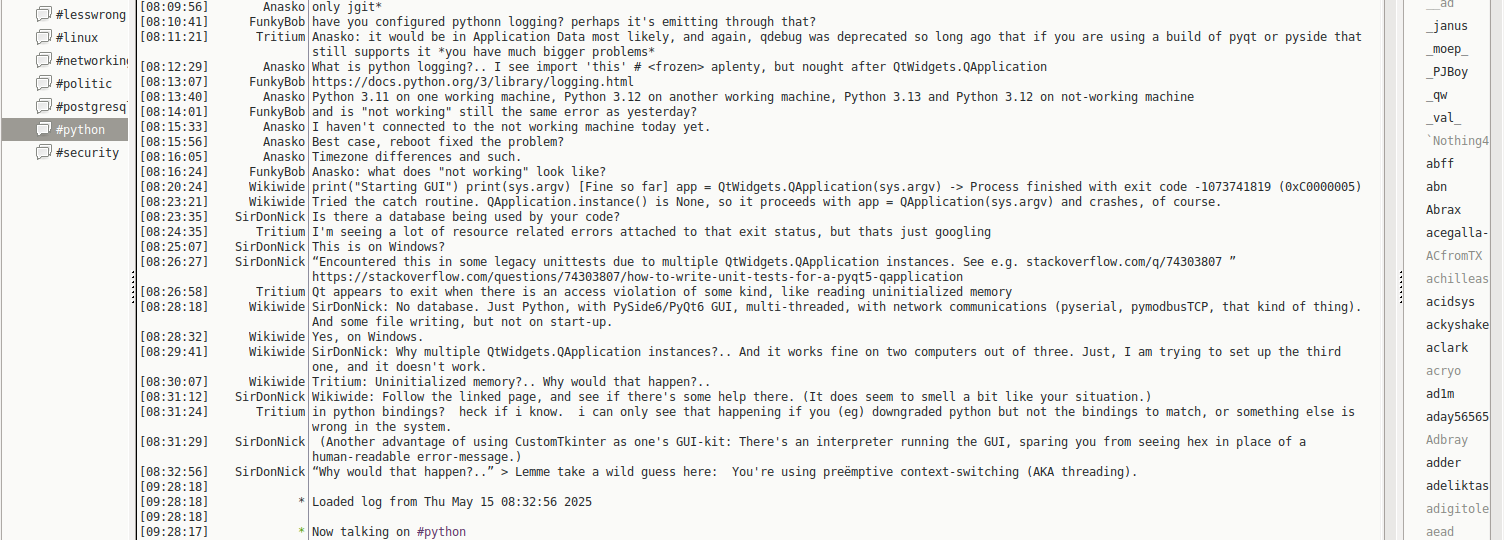The height and width of the screenshot is (540, 1504).
Task: Click the #lesswrong channel icon
Action: pos(43,15)
